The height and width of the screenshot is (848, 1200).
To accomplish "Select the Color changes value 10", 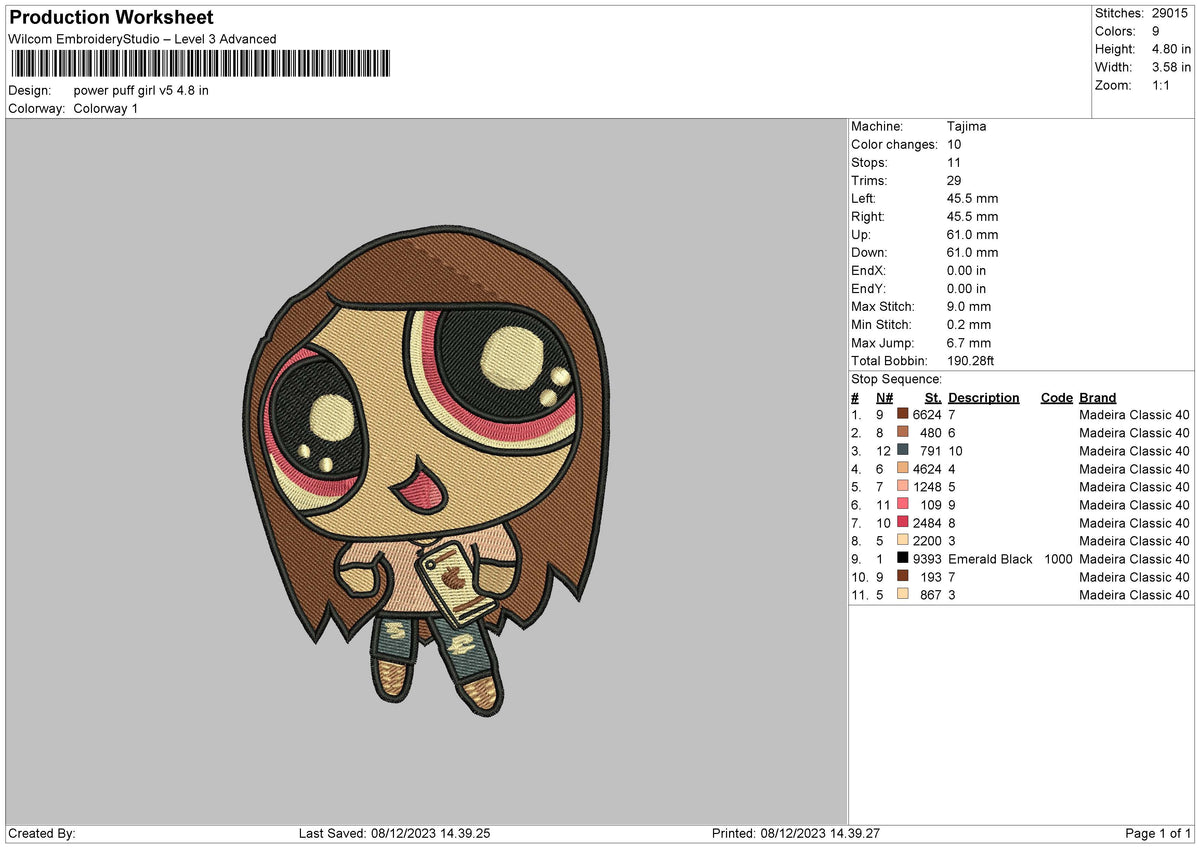I will 954,144.
